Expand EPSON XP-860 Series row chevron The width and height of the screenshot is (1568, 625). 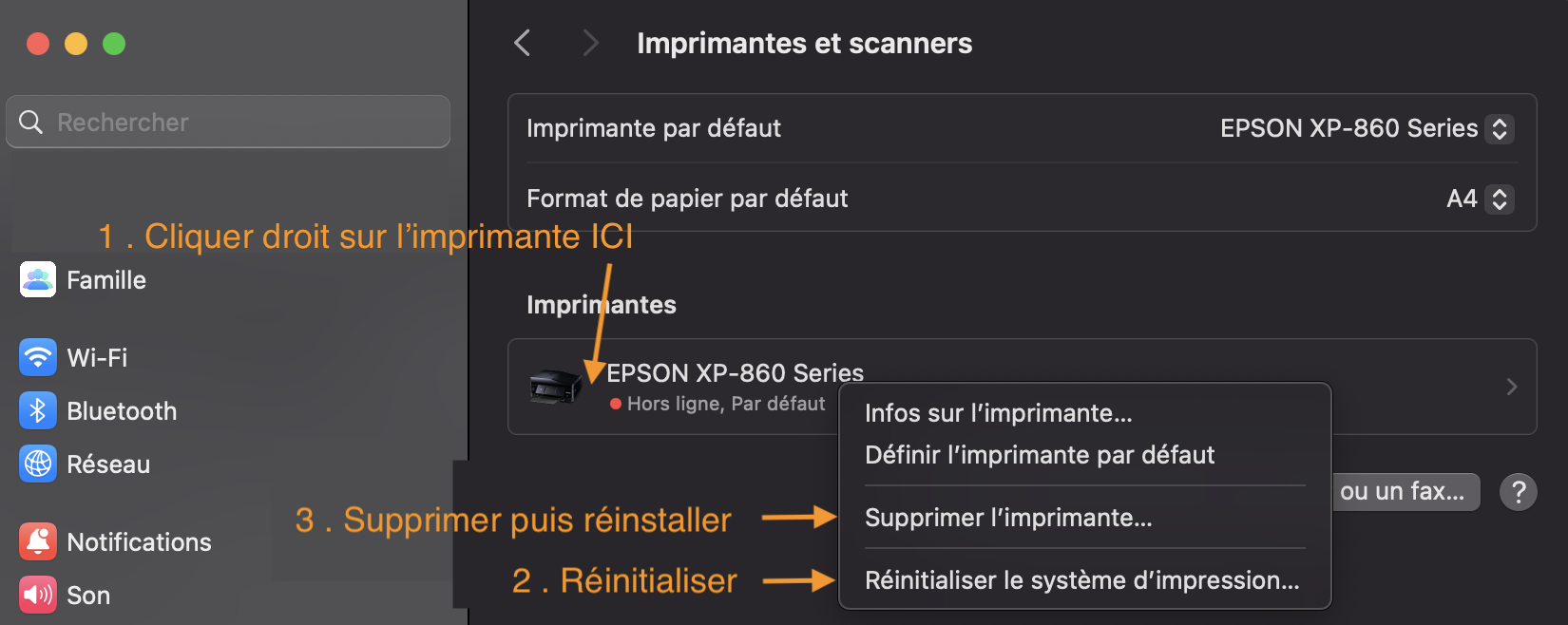(1511, 387)
